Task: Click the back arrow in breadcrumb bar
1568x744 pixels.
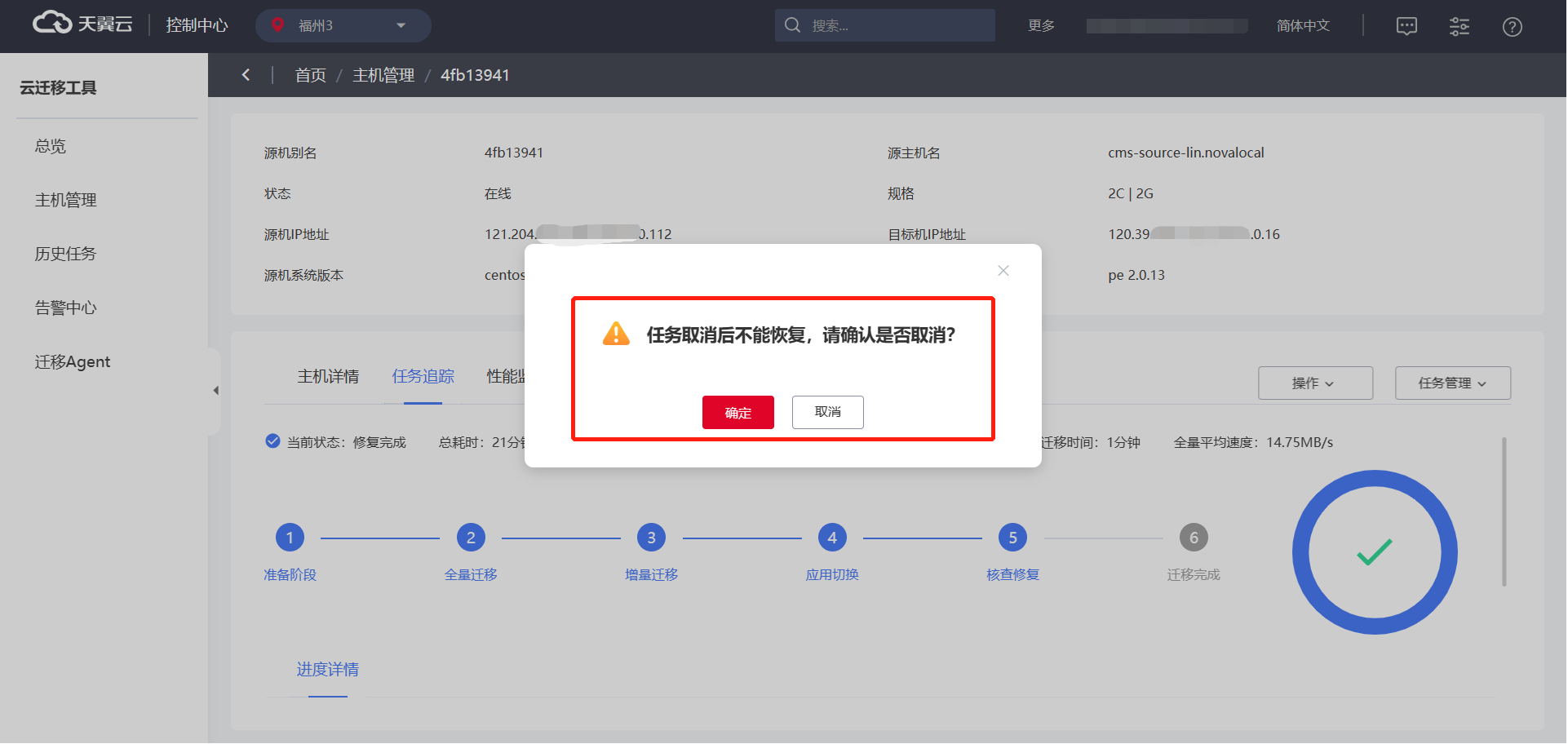Action: (246, 75)
